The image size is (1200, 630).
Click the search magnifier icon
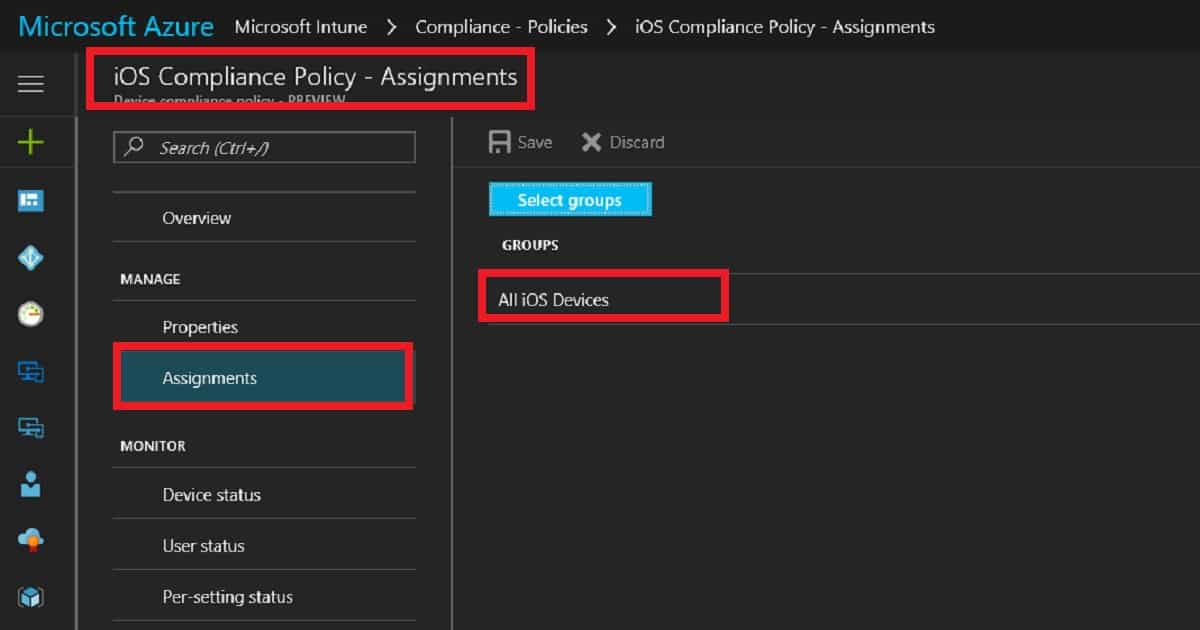coord(134,148)
